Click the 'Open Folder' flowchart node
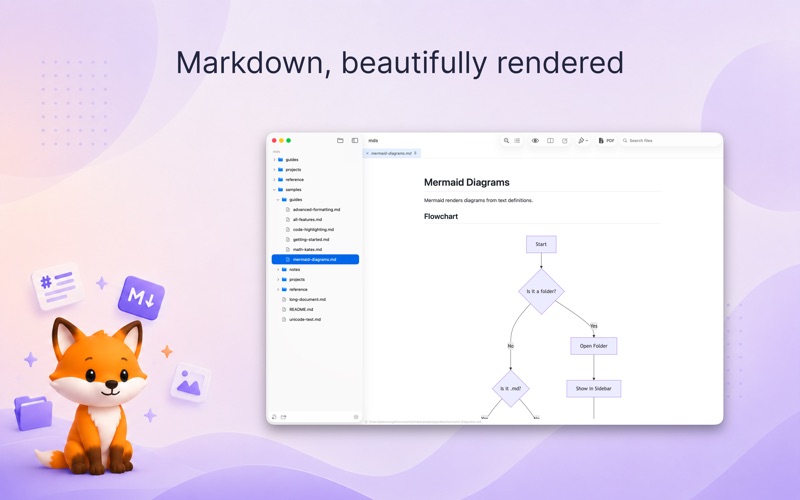Viewport: 800px width, 500px height. (593, 346)
